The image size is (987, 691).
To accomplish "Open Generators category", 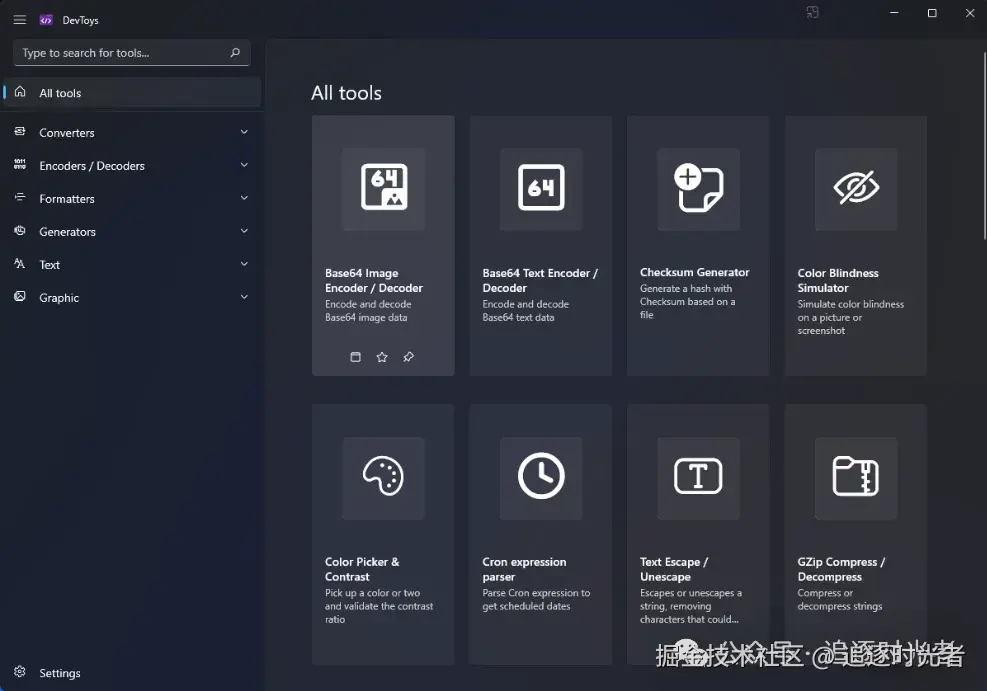I will pyautogui.click(x=132, y=232).
